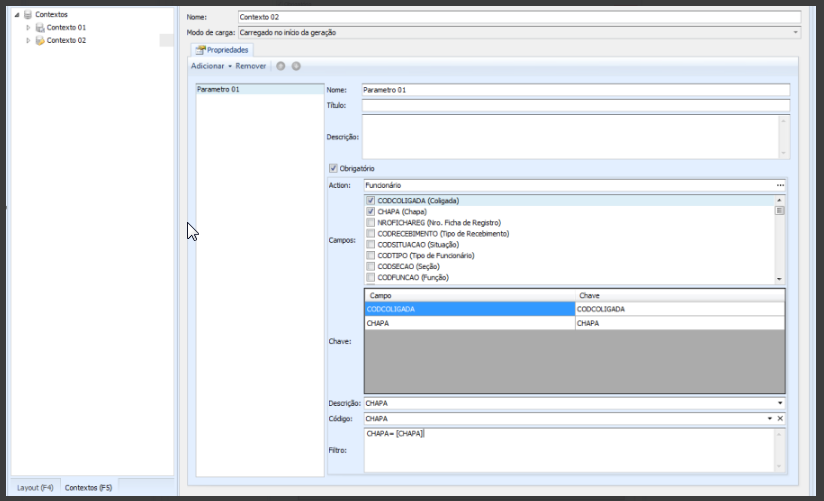The image size is (824, 501).
Task: Select Contexto 01 in the tree
Action: 66,27
